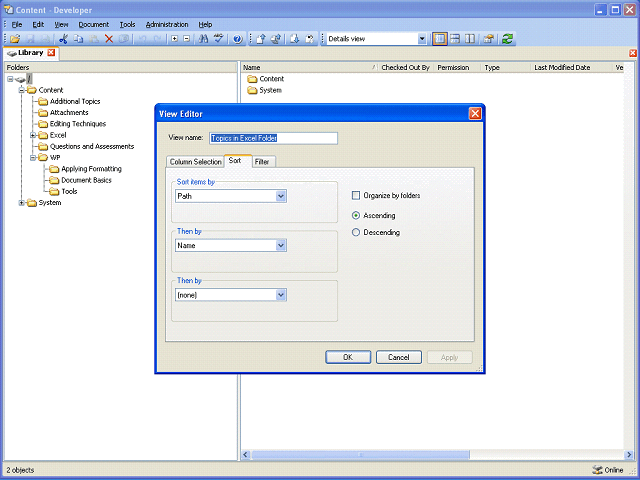Expand the Excel folder in tree
The image size is (640, 480).
click(x=33, y=135)
